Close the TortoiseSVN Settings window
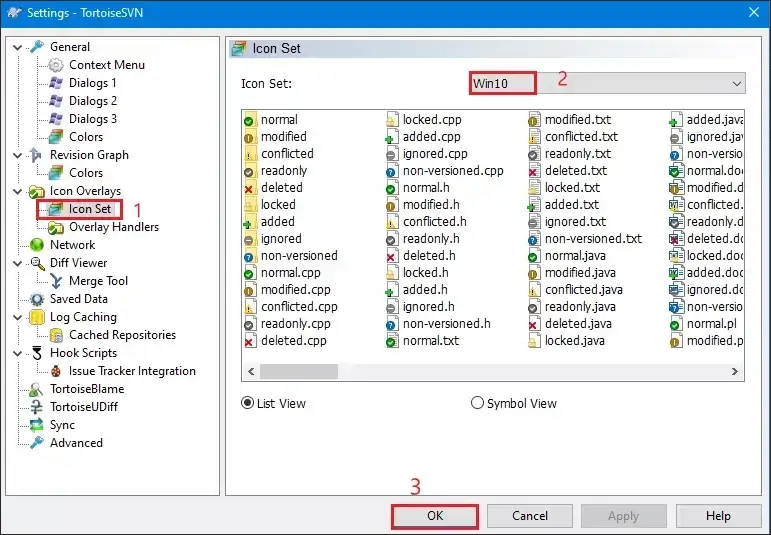This screenshot has height=535, width=771. (x=753, y=12)
